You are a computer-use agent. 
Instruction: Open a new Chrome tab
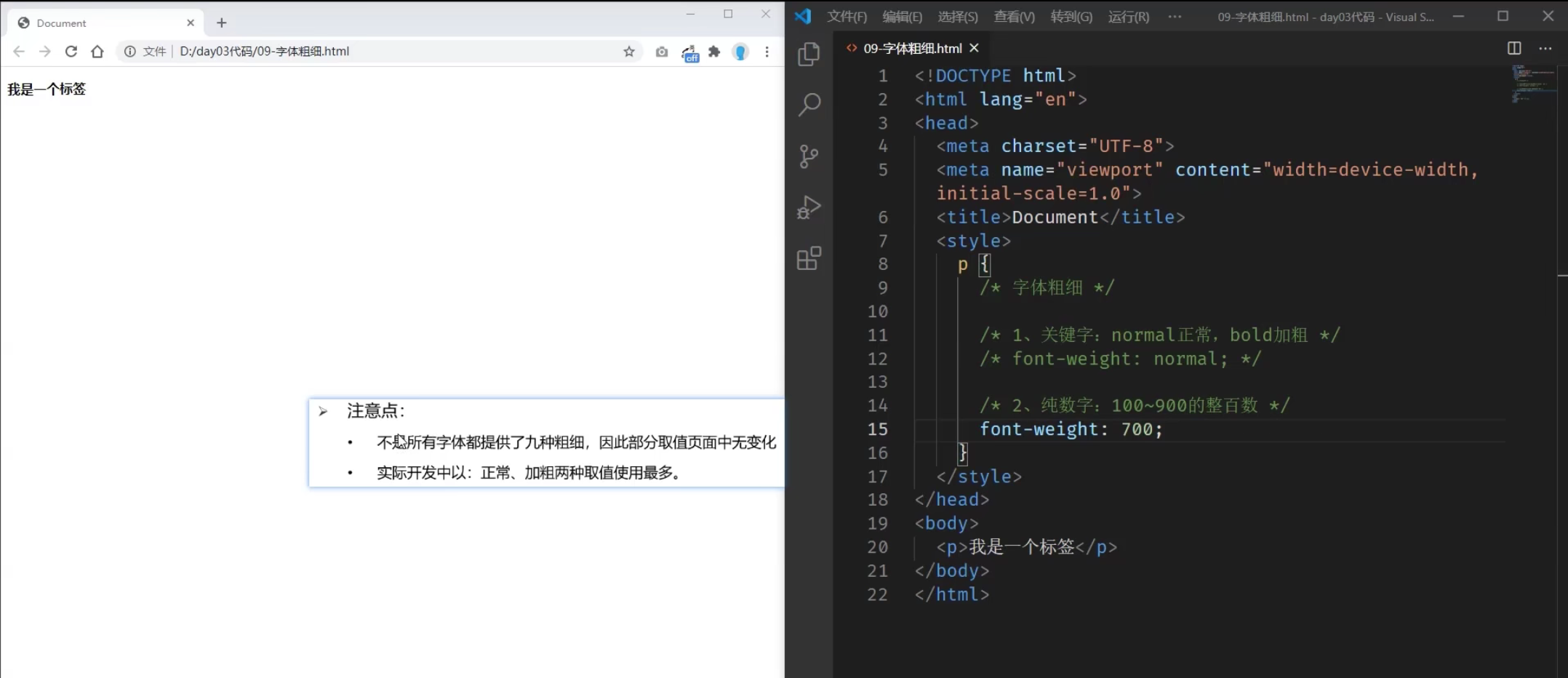pyautogui.click(x=222, y=23)
